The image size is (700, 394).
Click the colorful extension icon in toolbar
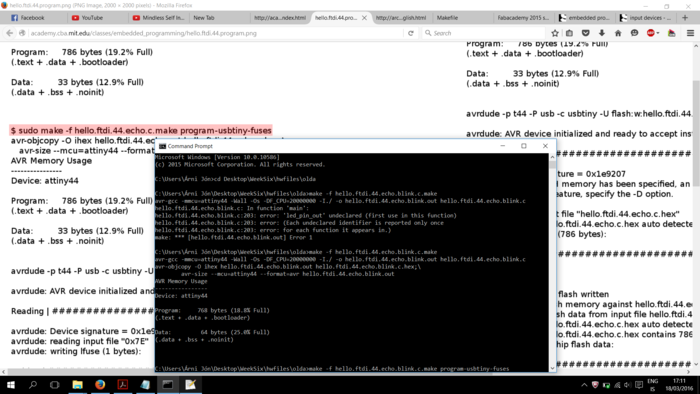[671, 33]
